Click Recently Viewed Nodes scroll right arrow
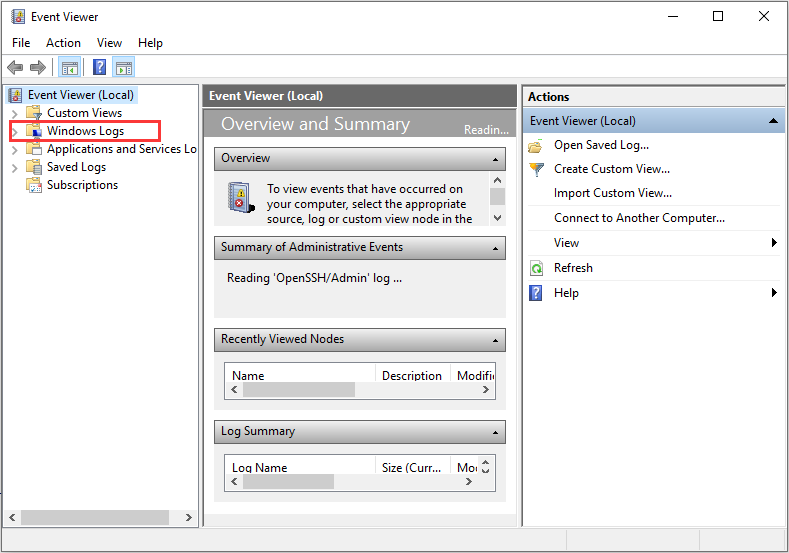This screenshot has width=789, height=553. (486, 389)
